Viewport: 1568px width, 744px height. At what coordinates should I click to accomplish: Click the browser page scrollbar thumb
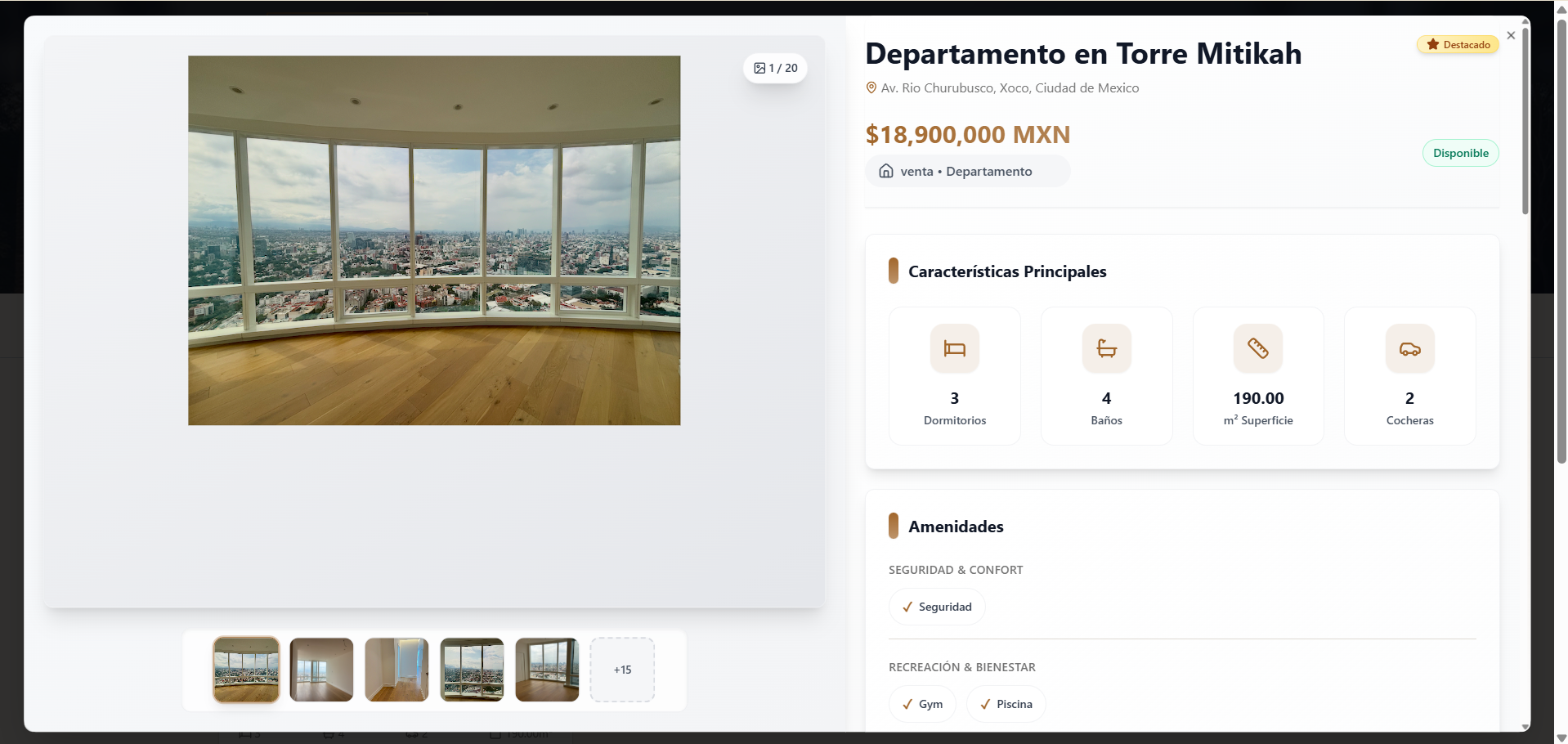(x=1561, y=241)
